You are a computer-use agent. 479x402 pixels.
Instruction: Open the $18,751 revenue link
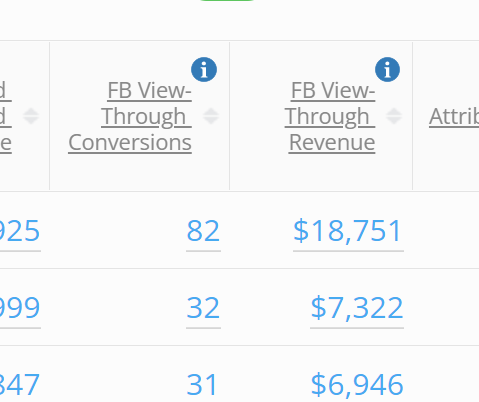348,231
